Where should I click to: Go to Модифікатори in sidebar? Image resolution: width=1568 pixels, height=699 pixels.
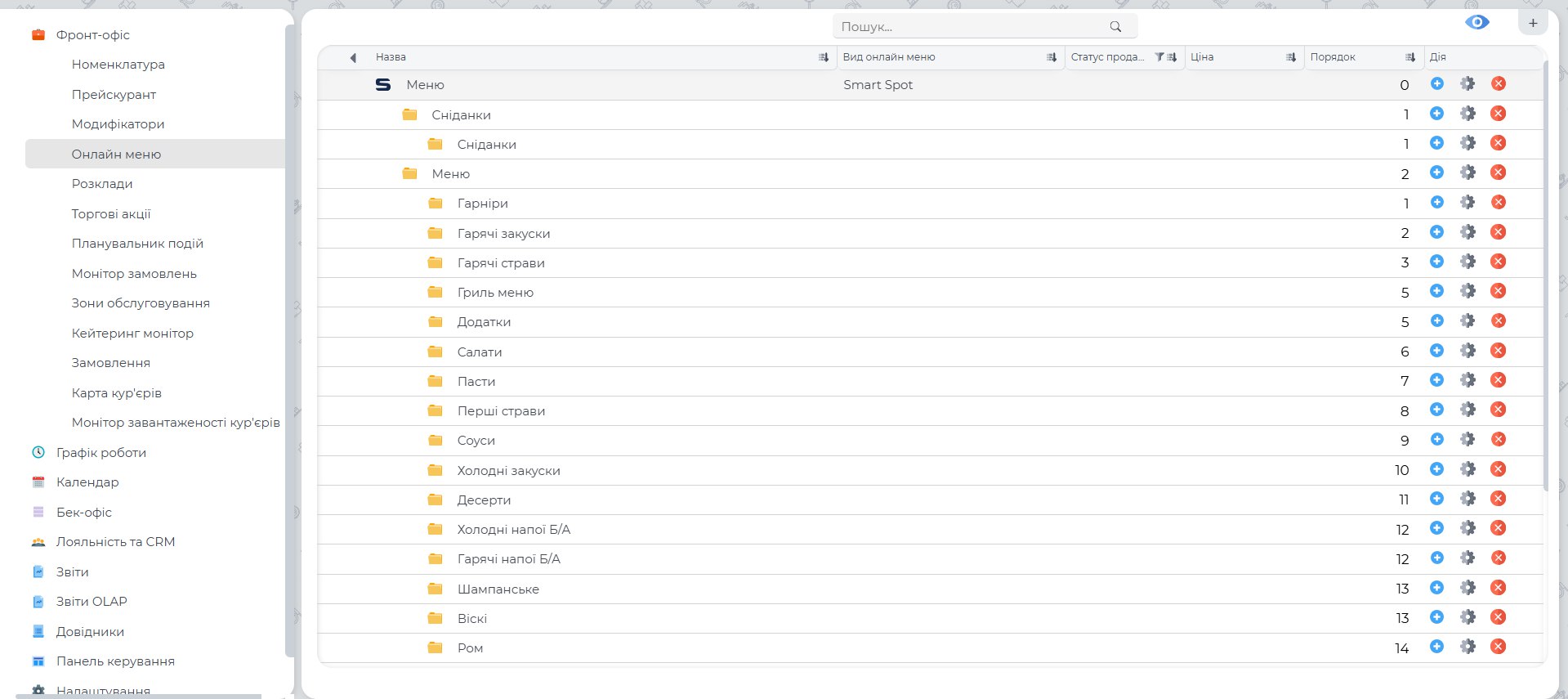(118, 124)
